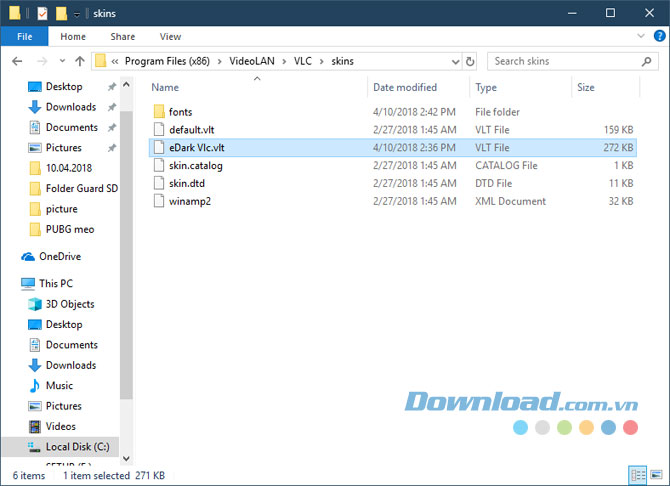This screenshot has width=670, height=486.
Task: Open the address bar history dropdown
Action: 455,62
